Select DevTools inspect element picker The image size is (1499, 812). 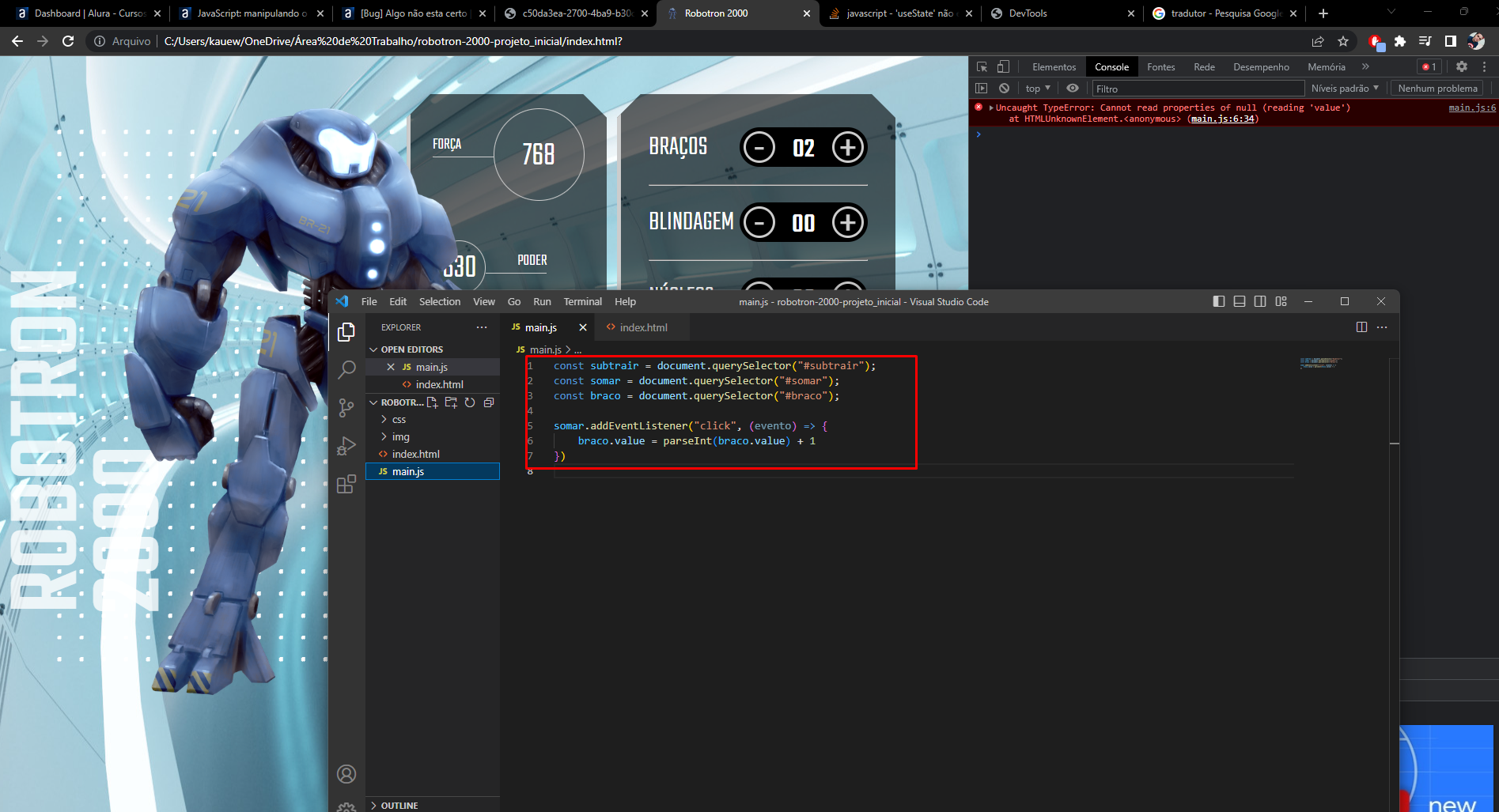coord(982,67)
